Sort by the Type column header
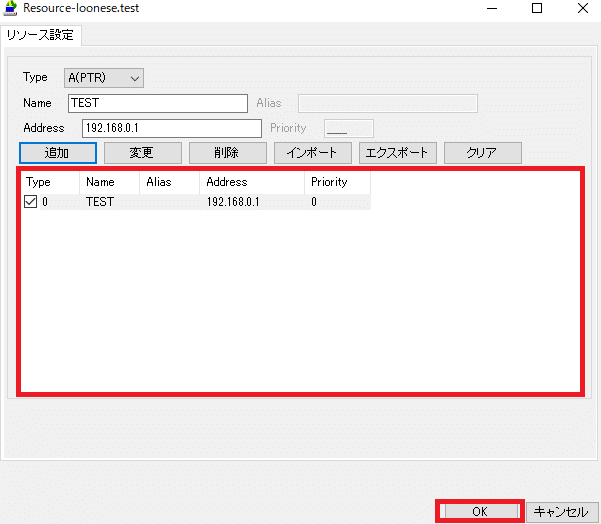The height and width of the screenshot is (524, 601). pyautogui.click(x=51, y=182)
